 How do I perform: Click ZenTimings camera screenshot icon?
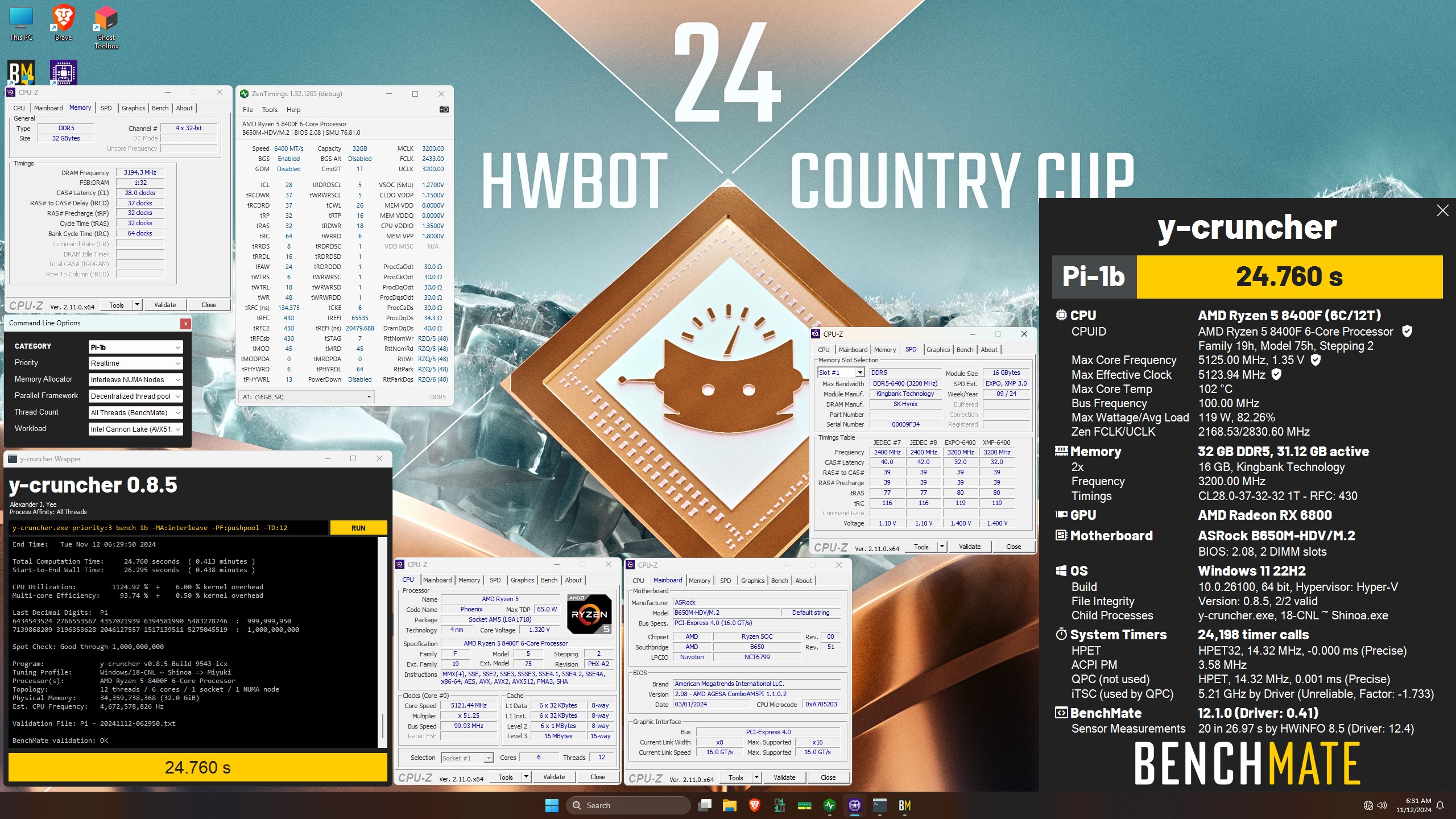point(444,110)
